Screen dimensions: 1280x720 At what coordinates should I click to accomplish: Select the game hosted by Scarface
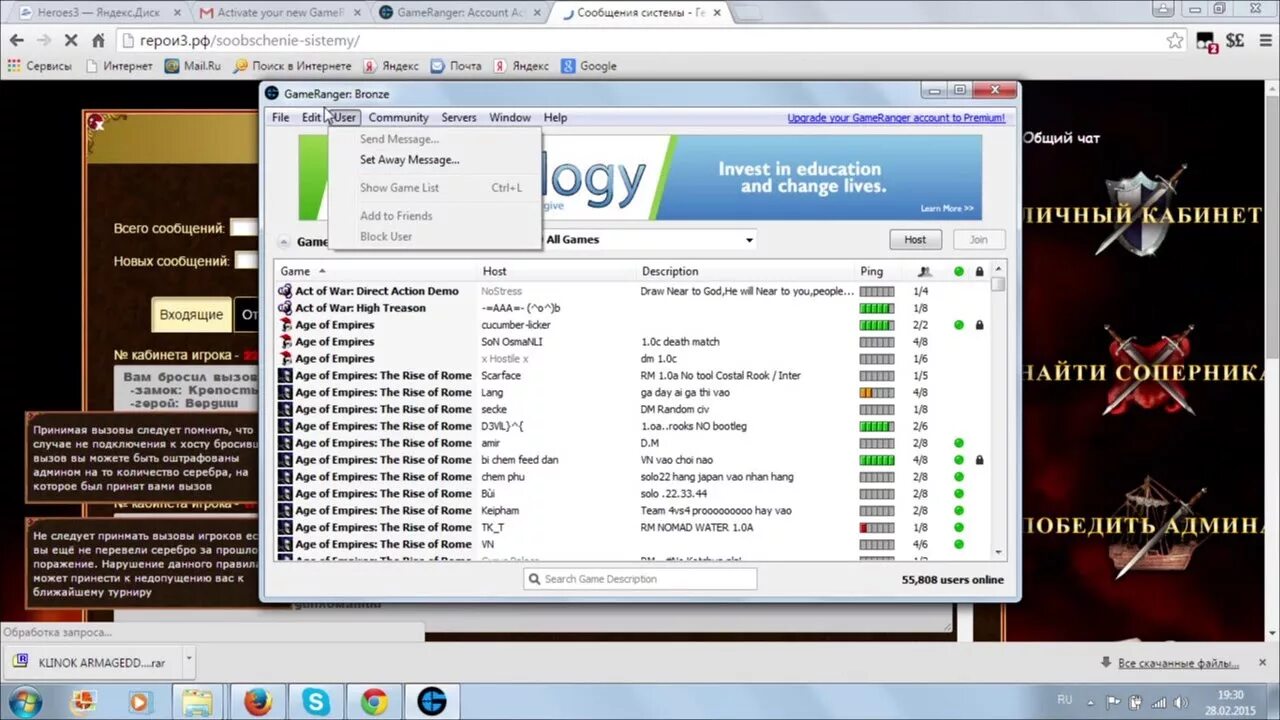click(x=633, y=376)
